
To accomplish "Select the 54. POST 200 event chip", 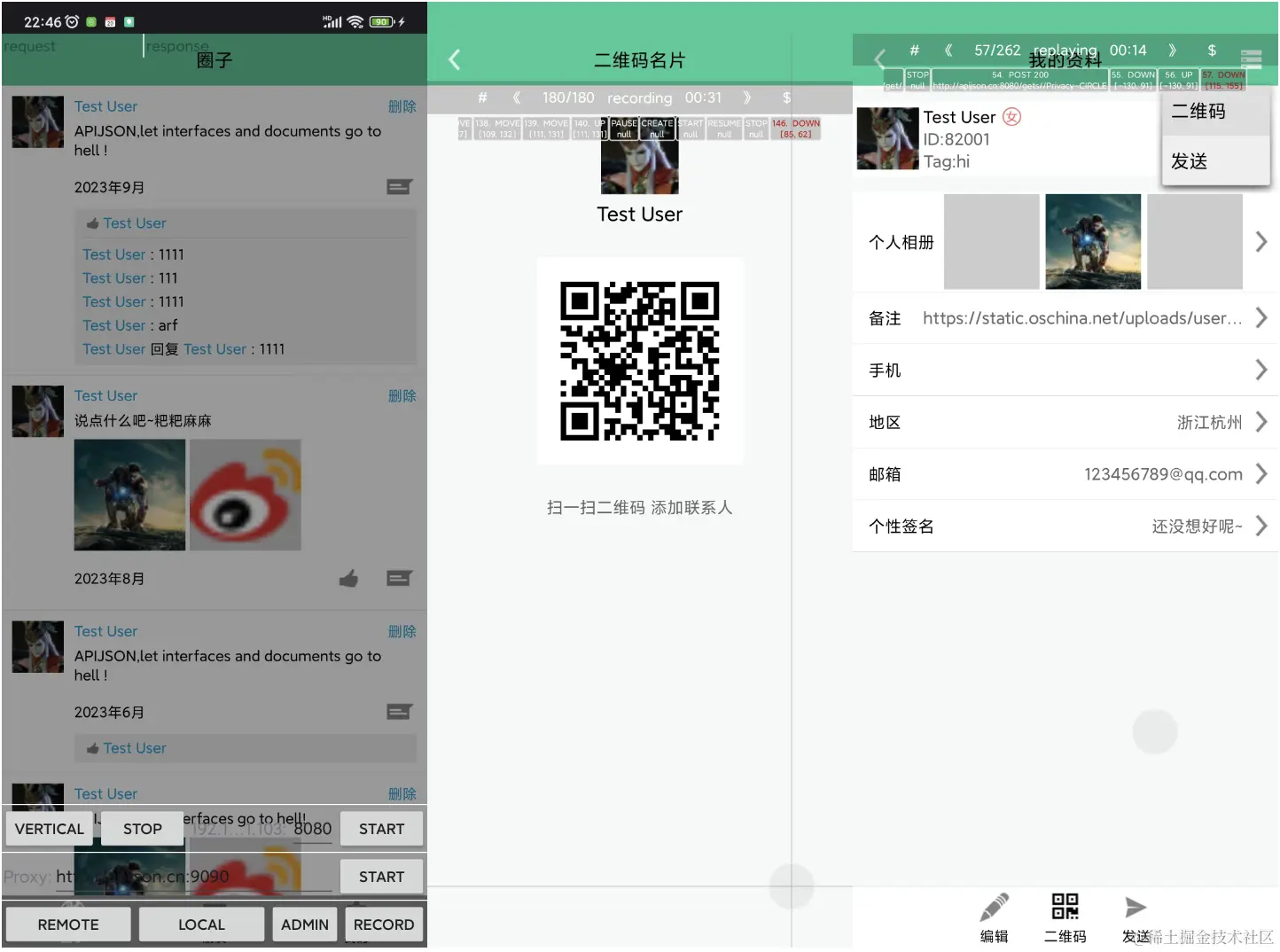I will [x=1019, y=80].
